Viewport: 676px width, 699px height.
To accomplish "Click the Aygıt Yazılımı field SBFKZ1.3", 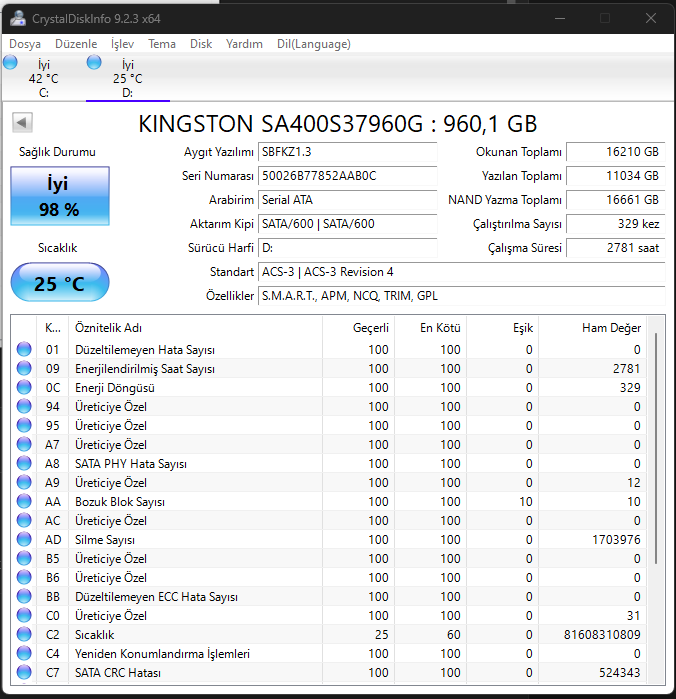I will pos(347,152).
